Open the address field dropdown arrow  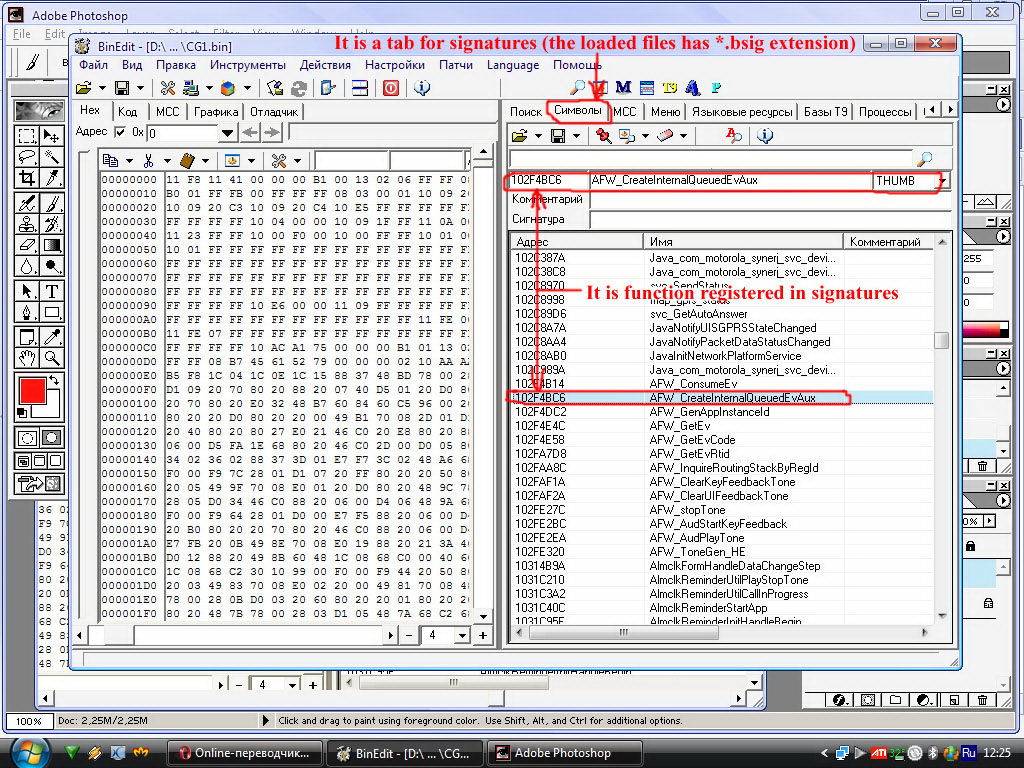(227, 133)
